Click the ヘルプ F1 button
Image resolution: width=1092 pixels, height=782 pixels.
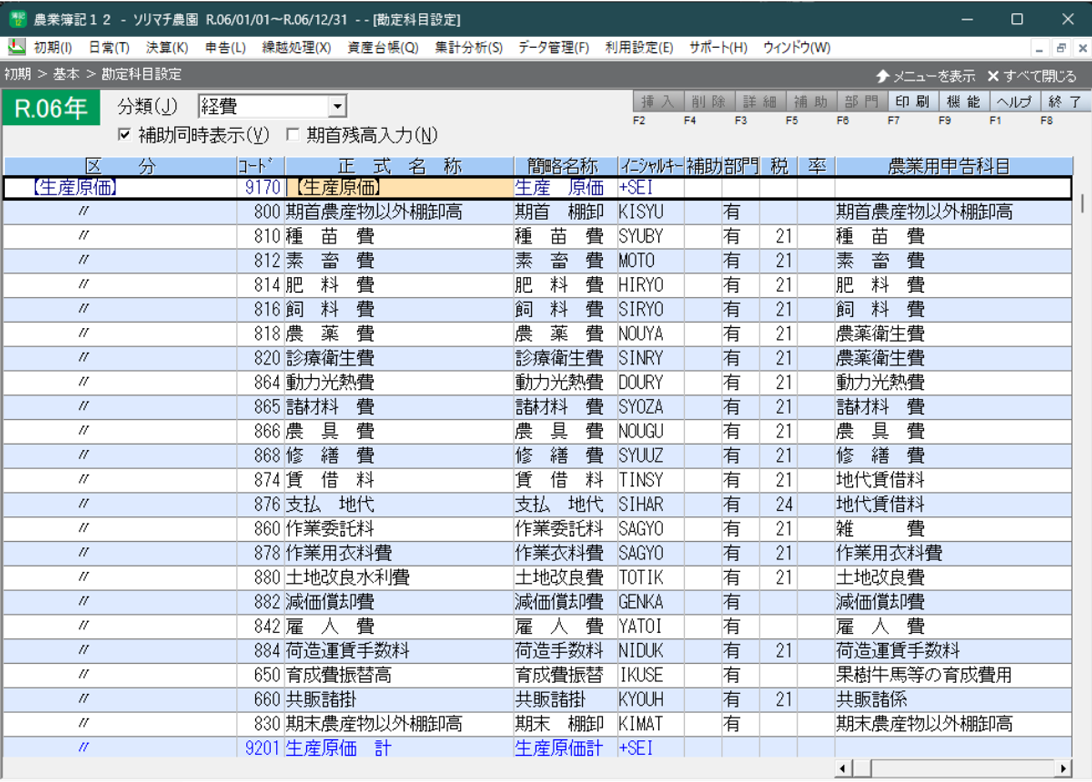pyautogui.click(x=1015, y=102)
